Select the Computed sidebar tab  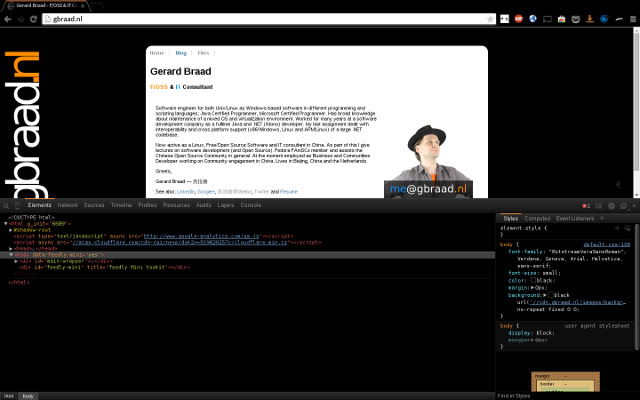[537, 218]
